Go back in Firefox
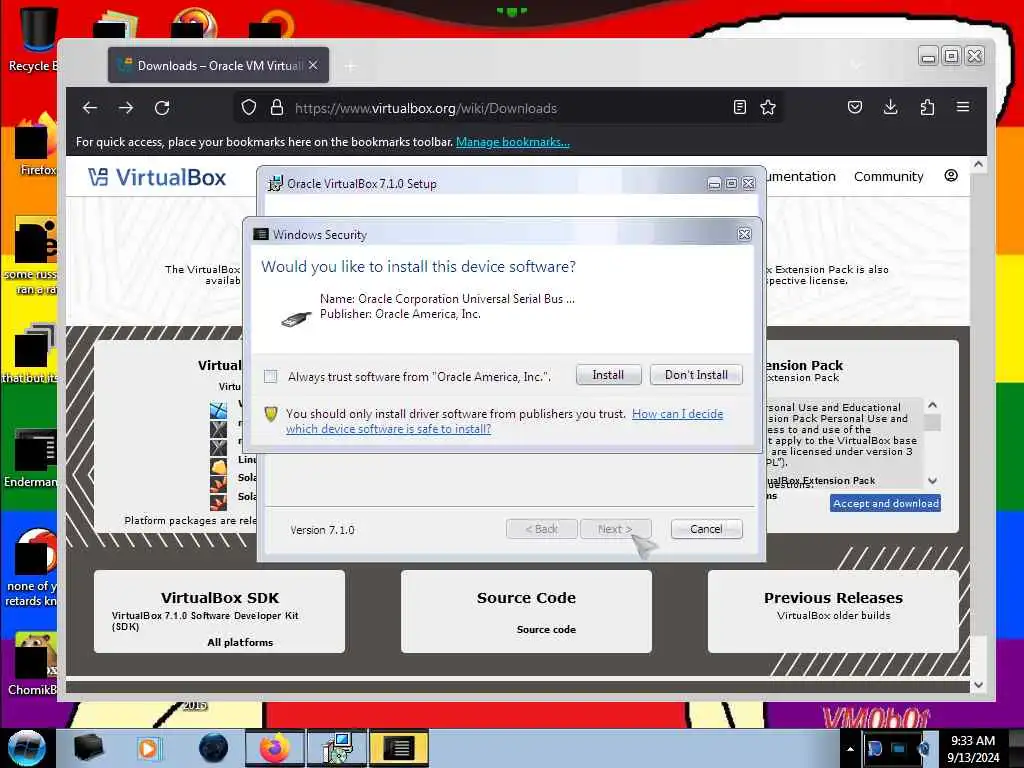The width and height of the screenshot is (1024, 768). 90,108
